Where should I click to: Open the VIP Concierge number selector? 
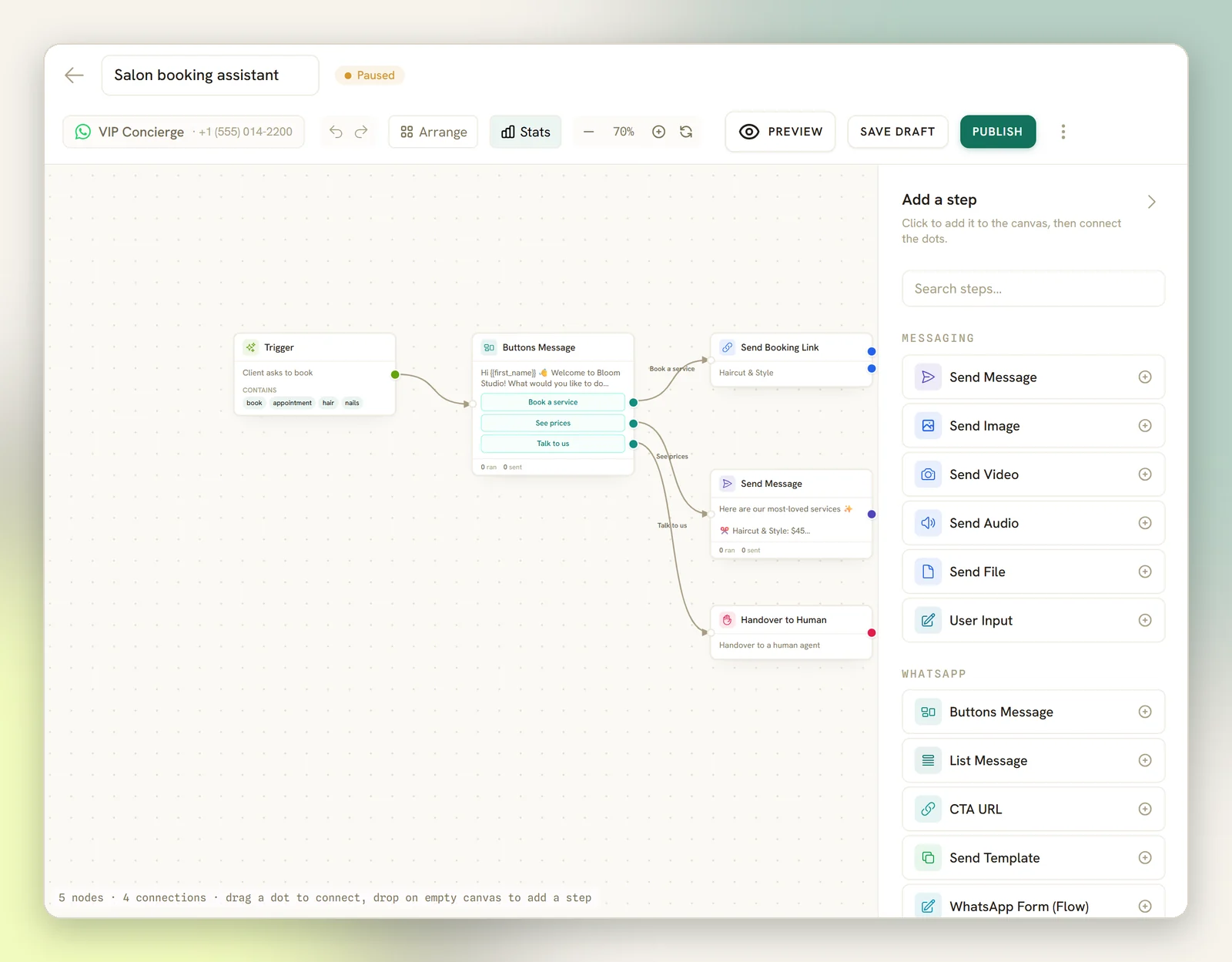coord(183,132)
